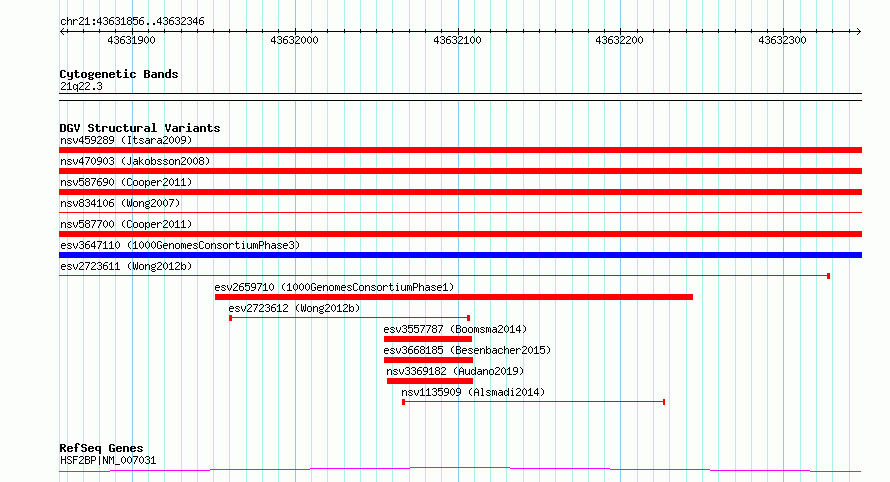Select the esv2659710 red variant bar
Image resolution: width=890 pixels, height=482 pixels.
454,297
